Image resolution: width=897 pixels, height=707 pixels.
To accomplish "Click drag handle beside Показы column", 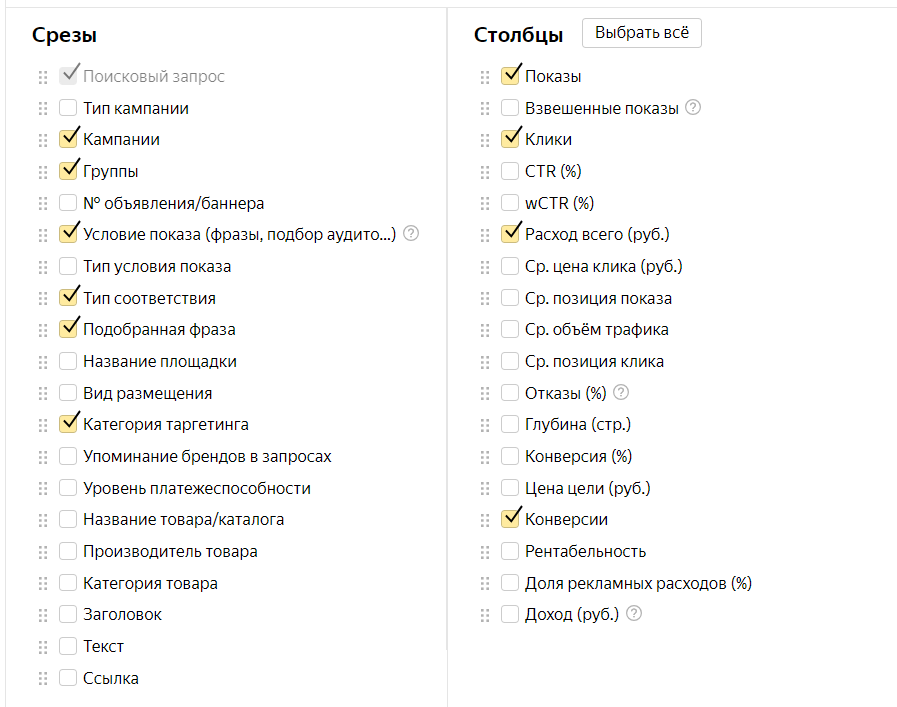I will (485, 77).
